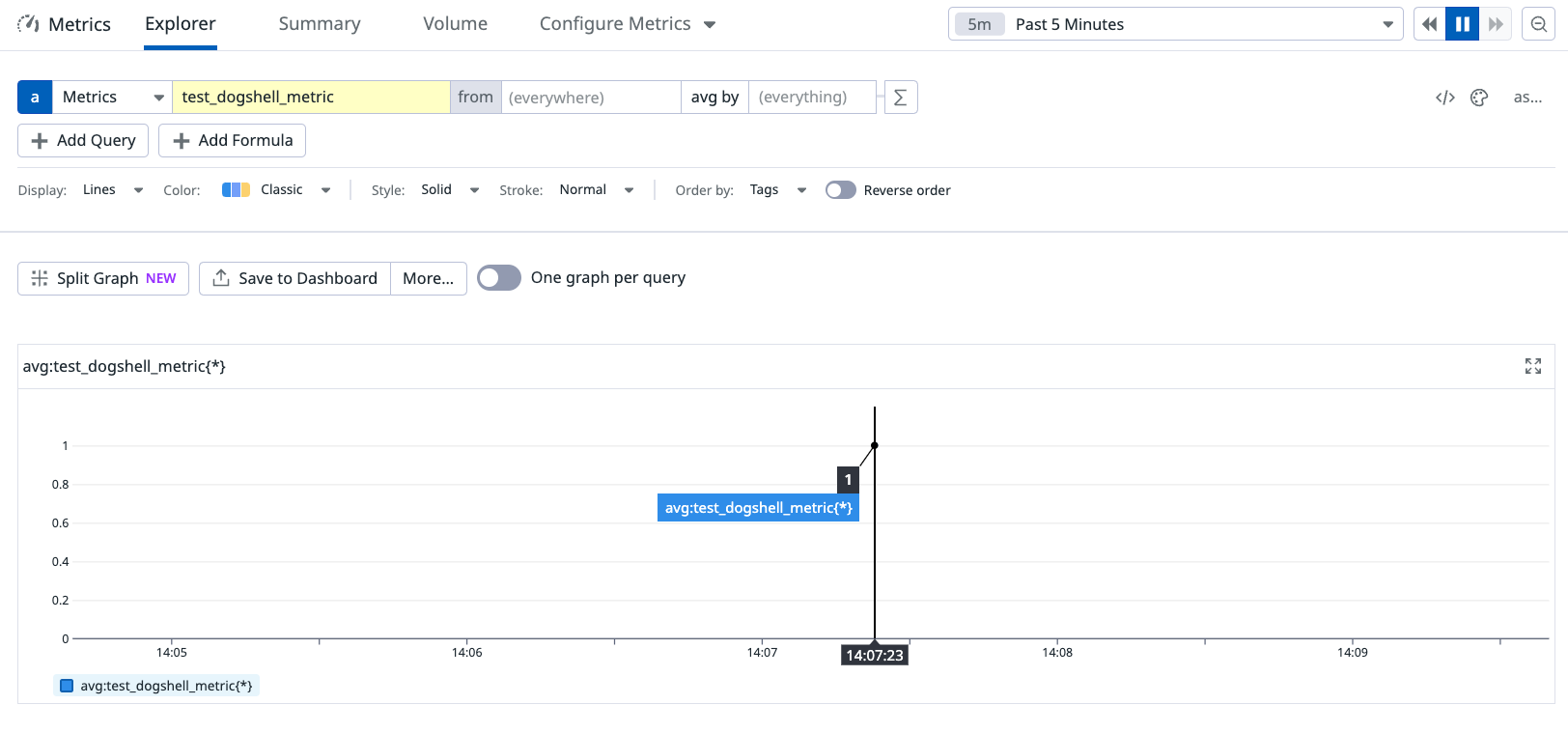
Task: Click the zoom out magnifier icon
Action: click(1539, 24)
